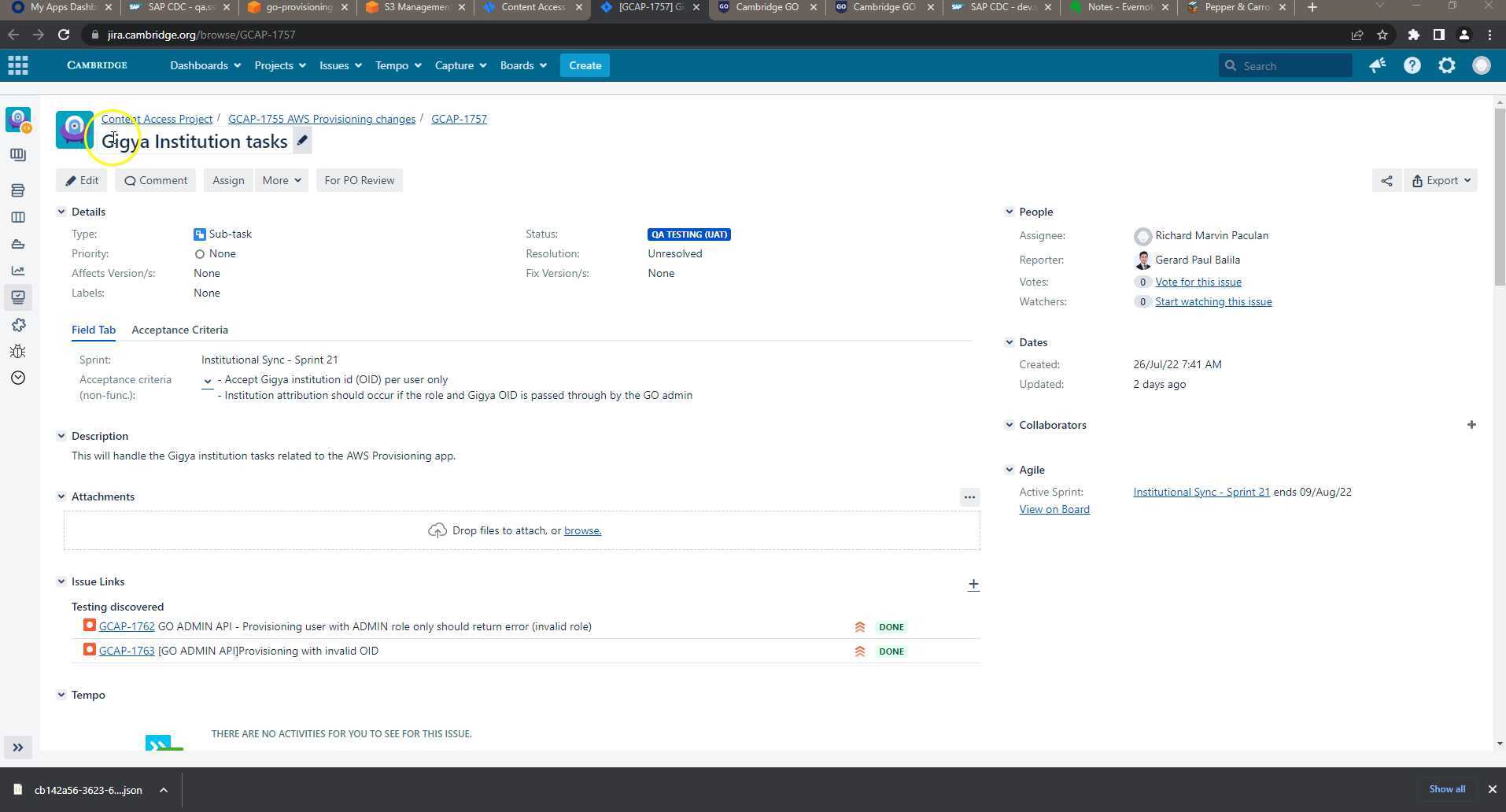Switch to the Acceptance Criteria tab
Viewport: 1506px width, 812px height.
[179, 330]
